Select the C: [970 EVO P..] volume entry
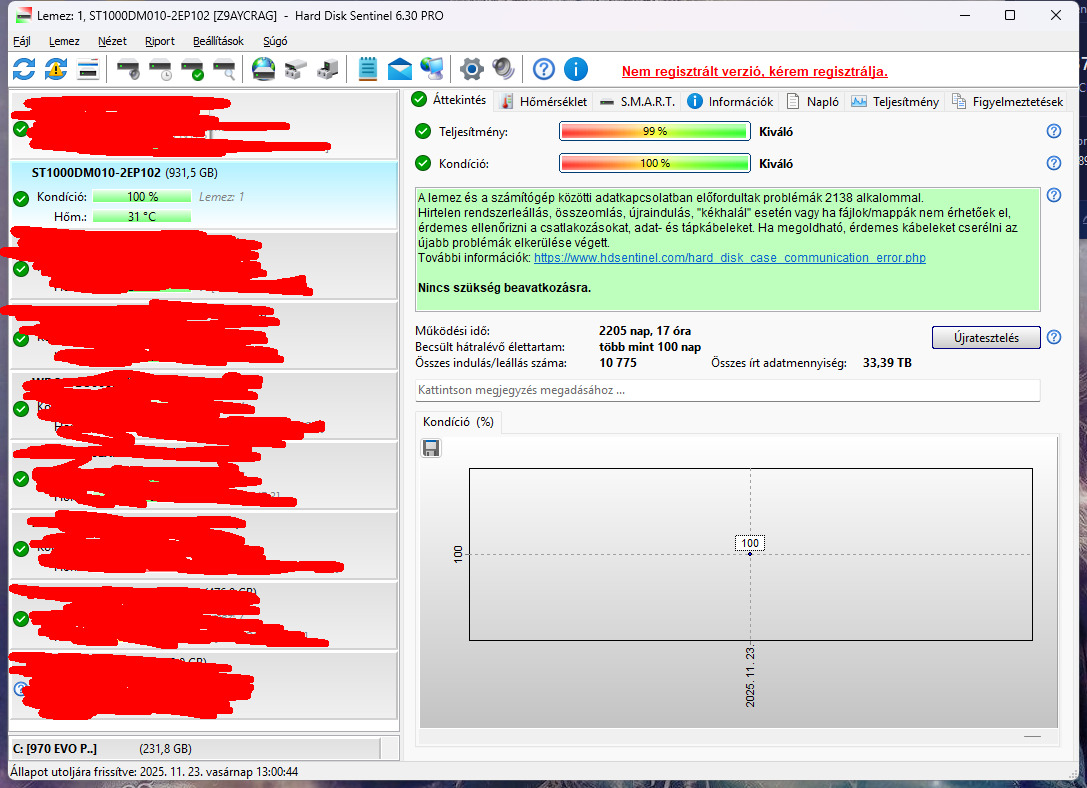 pyautogui.click(x=195, y=748)
